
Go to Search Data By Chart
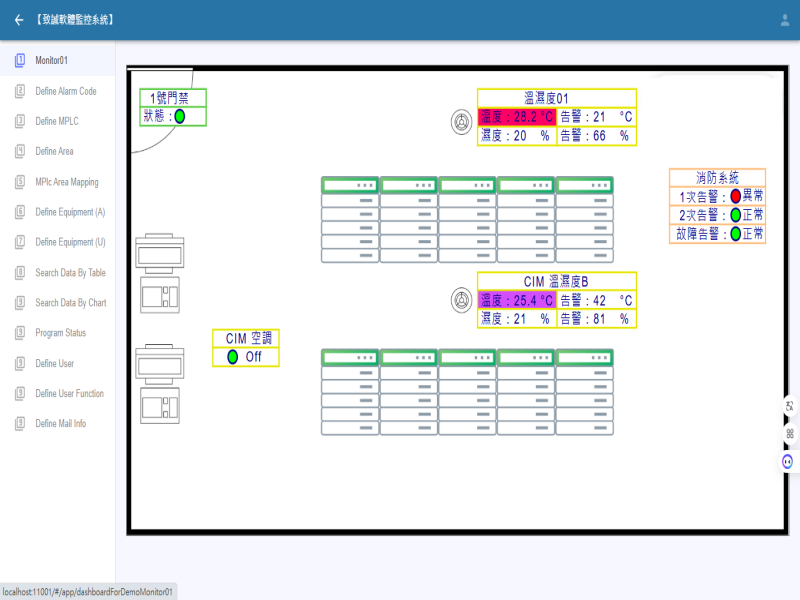[x=58, y=303]
